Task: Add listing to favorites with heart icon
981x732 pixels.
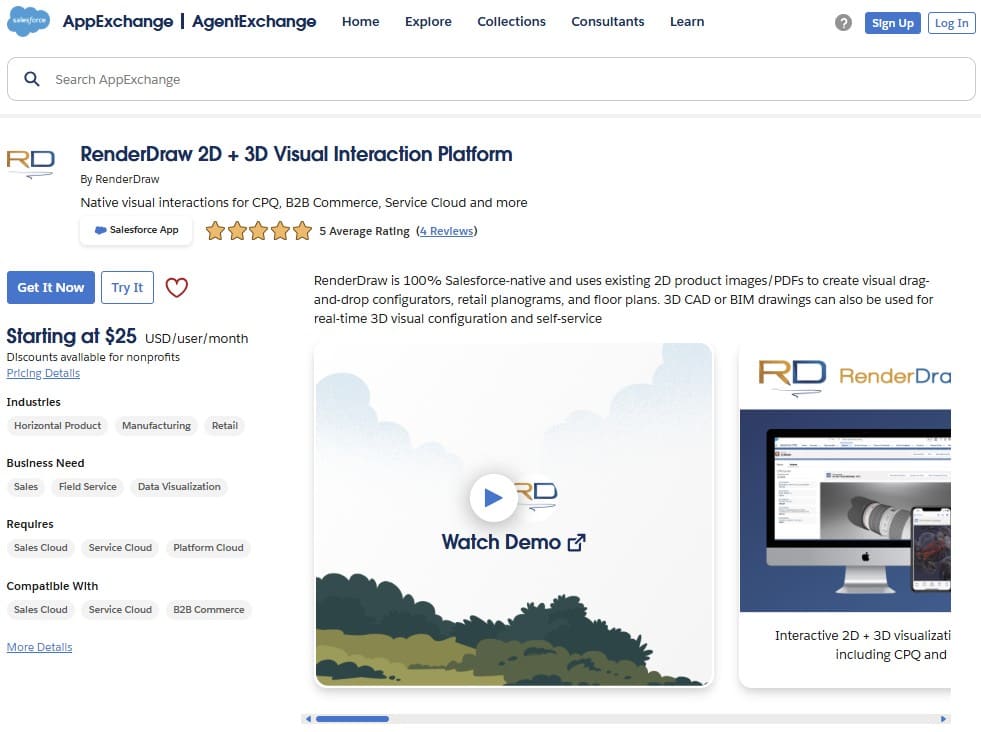Action: pyautogui.click(x=176, y=288)
